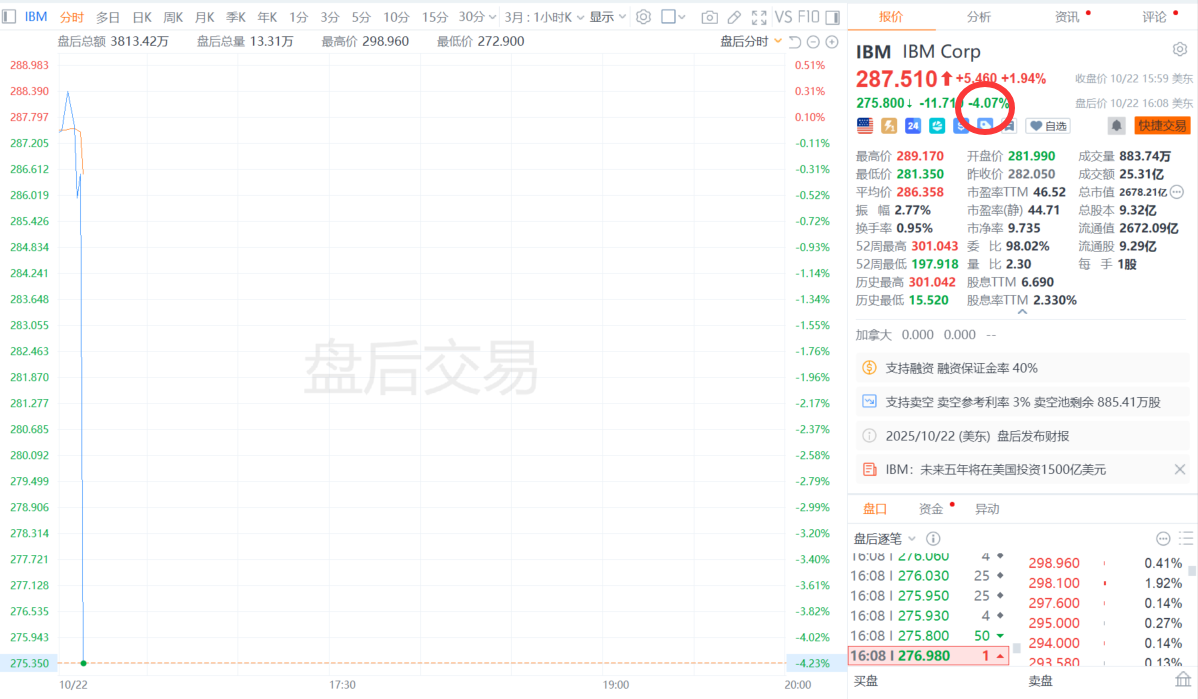Select the 日K chart period
Viewport: 1198px width, 699px height.
142,17
